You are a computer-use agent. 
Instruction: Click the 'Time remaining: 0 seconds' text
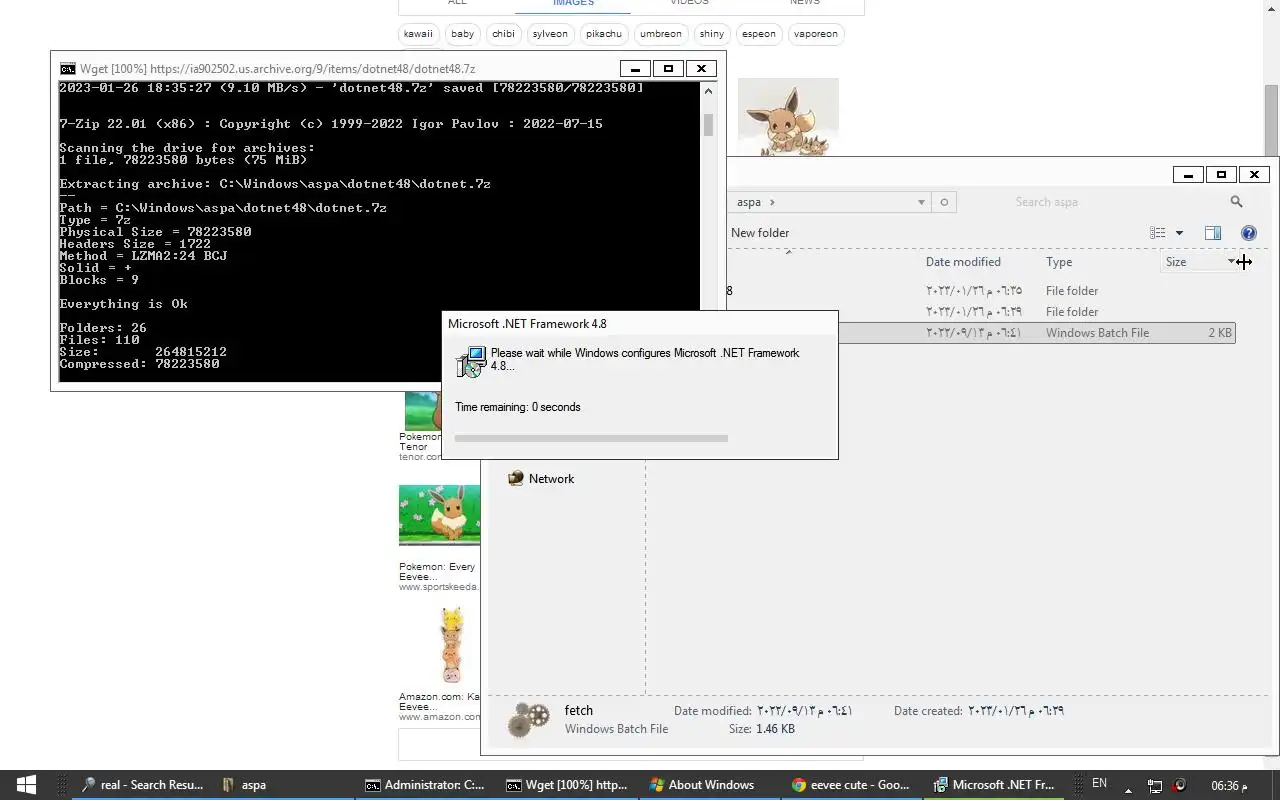point(518,407)
